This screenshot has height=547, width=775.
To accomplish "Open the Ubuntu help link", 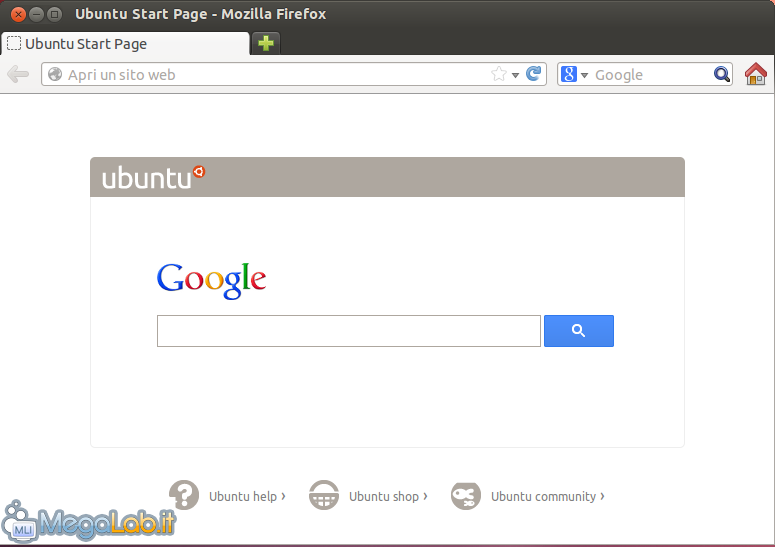I will point(247,496).
